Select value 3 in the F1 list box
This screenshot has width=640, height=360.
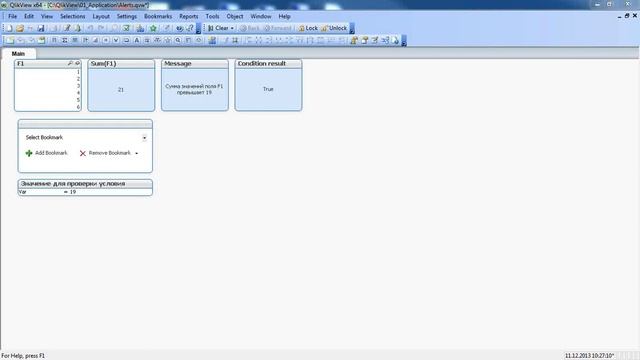[x=48, y=86]
